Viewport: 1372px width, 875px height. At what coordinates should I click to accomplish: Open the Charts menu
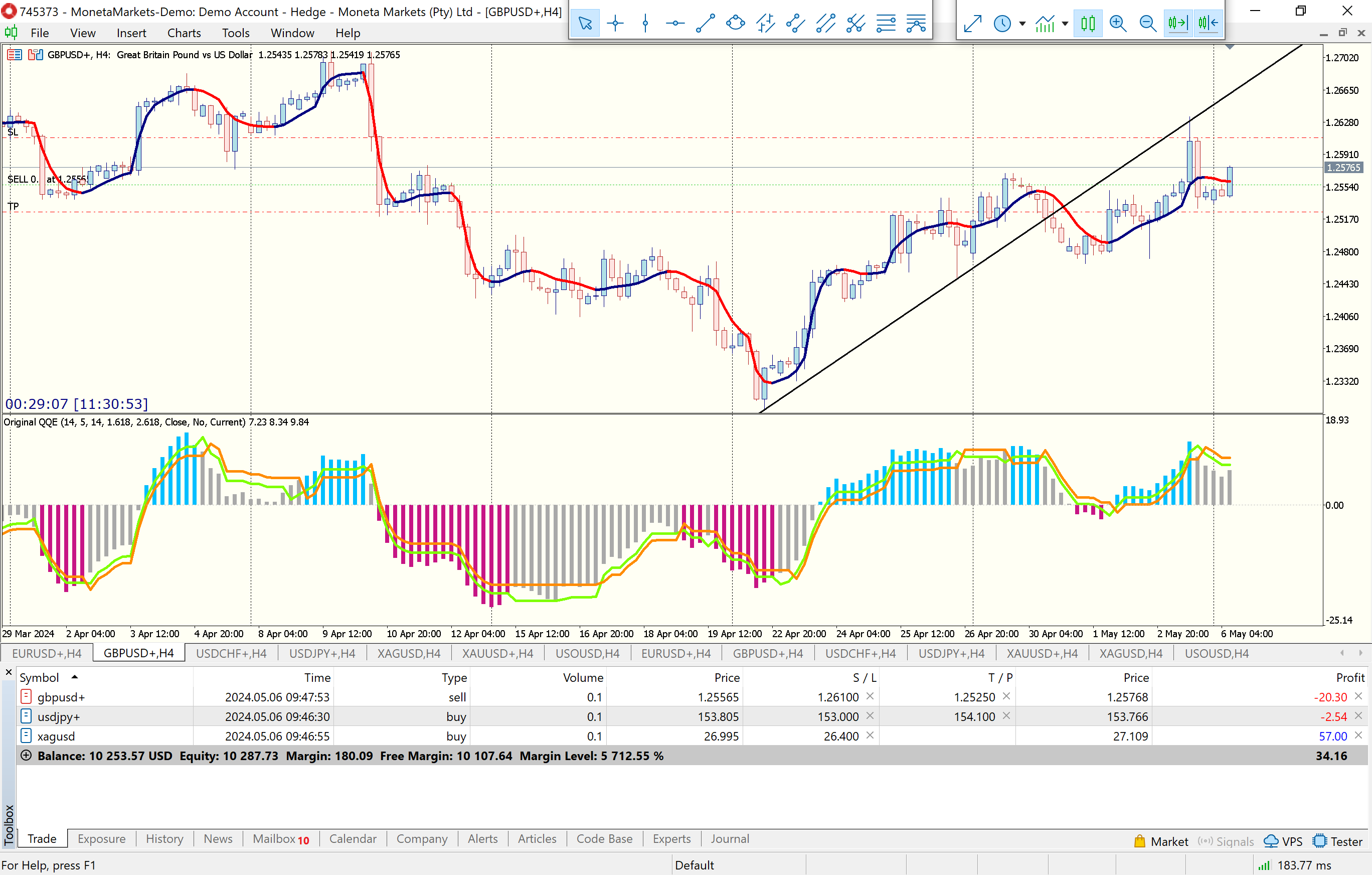[x=184, y=33]
